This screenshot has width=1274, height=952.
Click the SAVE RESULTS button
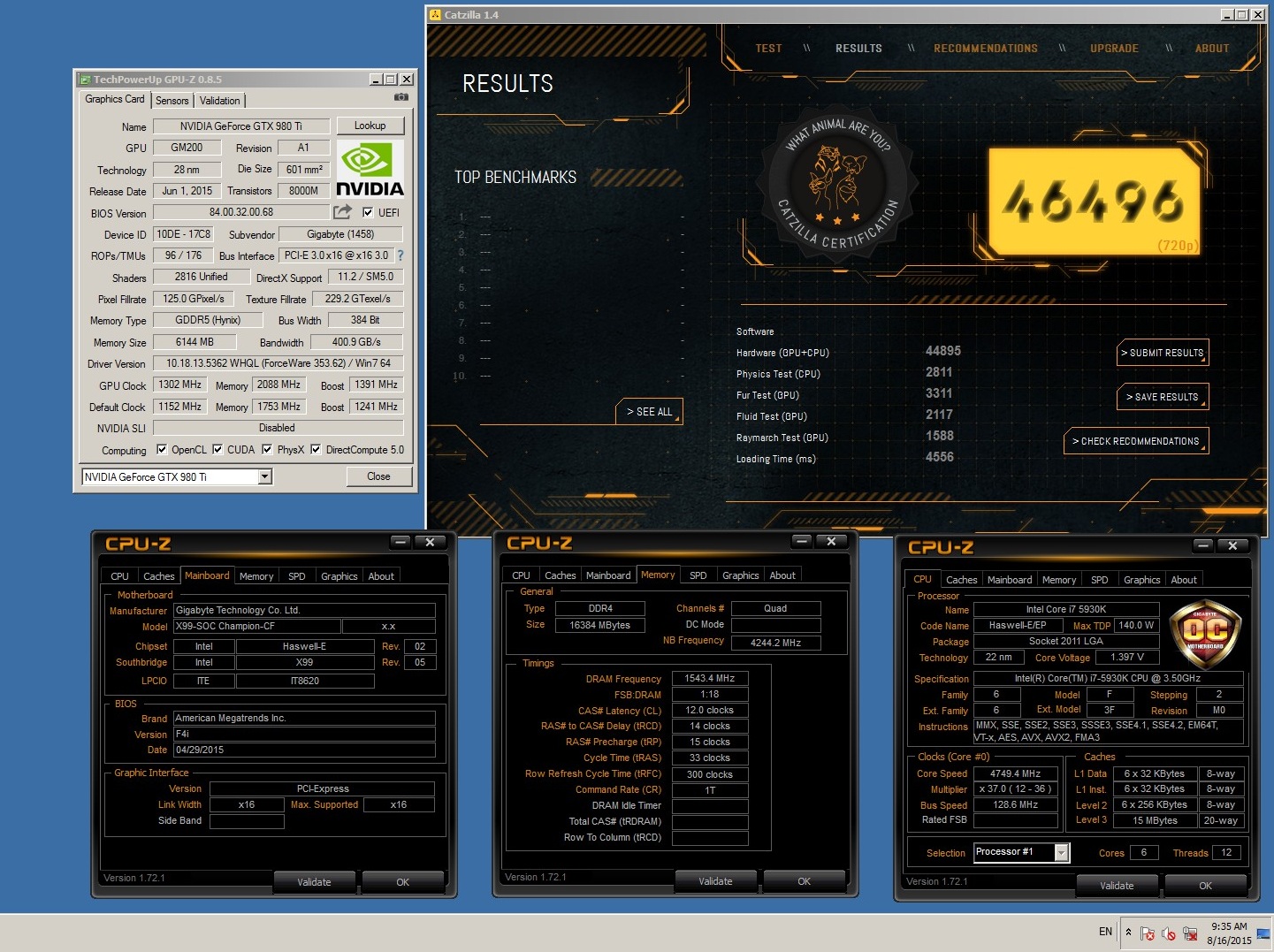pyautogui.click(x=1163, y=397)
